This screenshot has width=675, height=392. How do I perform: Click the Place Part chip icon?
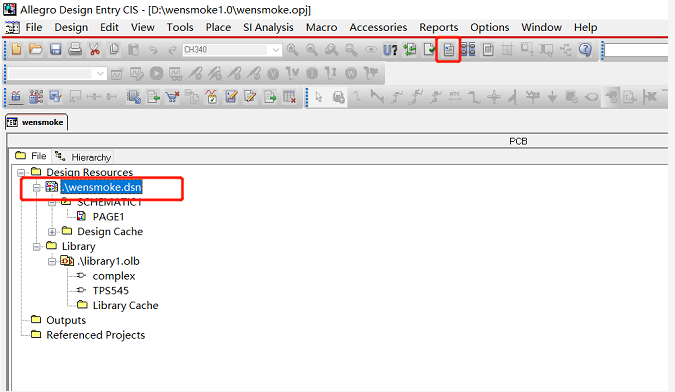click(338, 97)
